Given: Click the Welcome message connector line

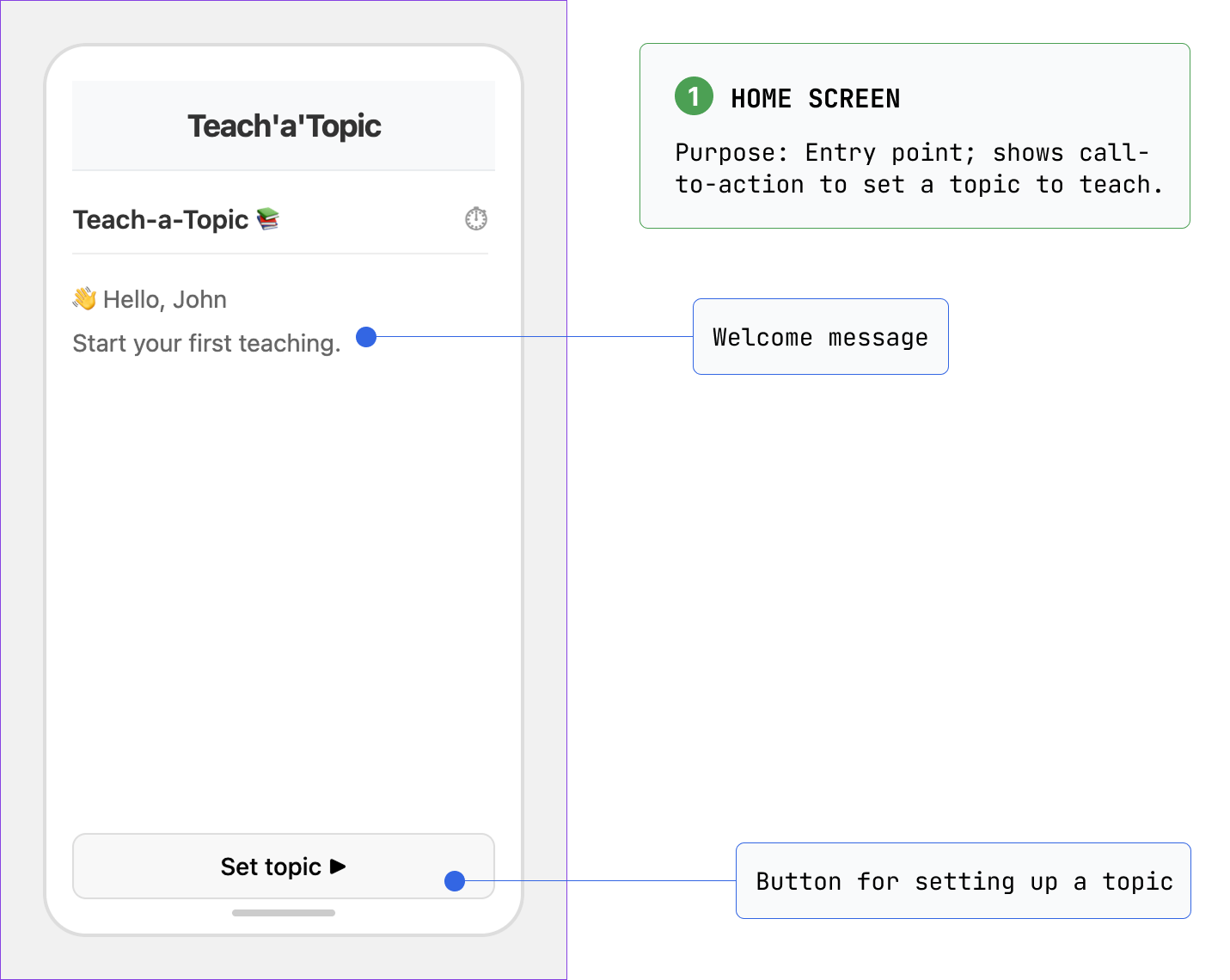Looking at the screenshot, I should click(x=533, y=337).
